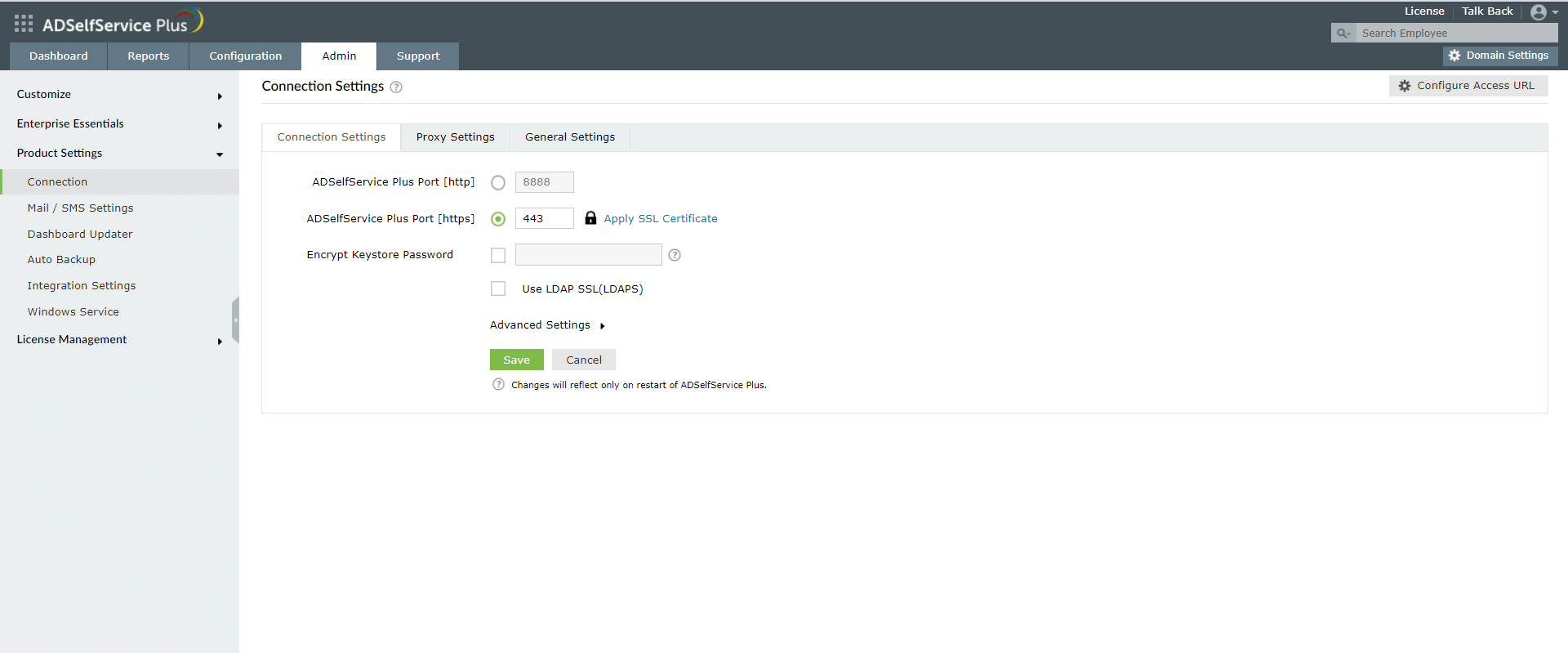Click the Cancel button
This screenshot has width=1568, height=653.
584,360
